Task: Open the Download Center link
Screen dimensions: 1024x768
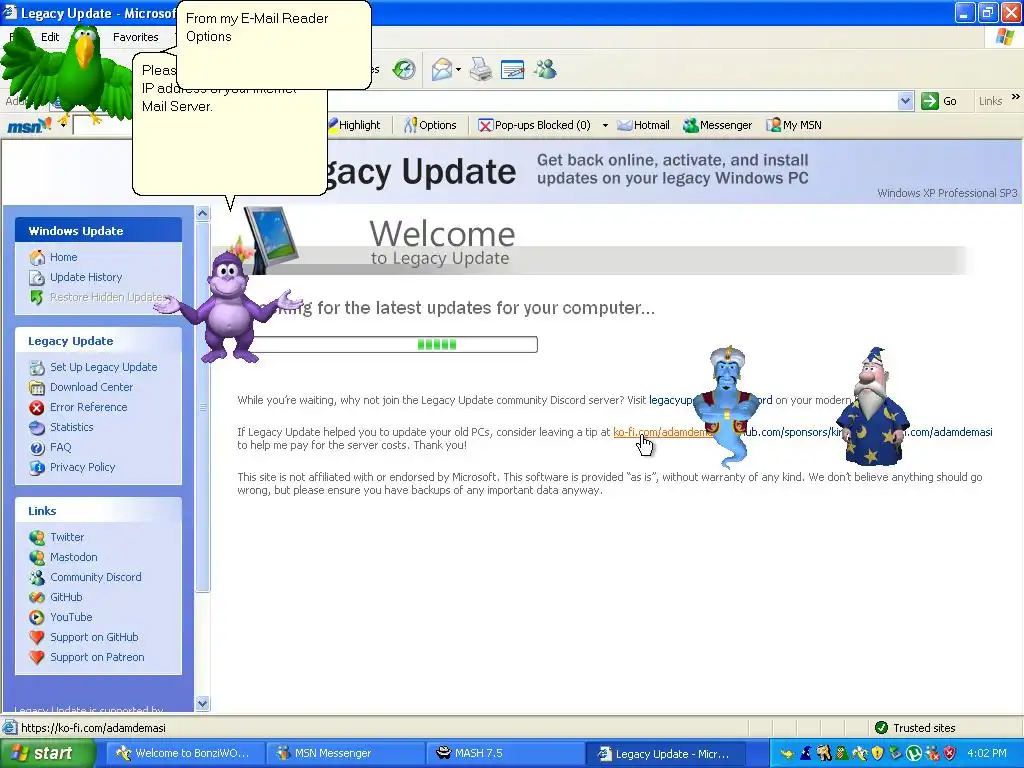Action: [91, 387]
